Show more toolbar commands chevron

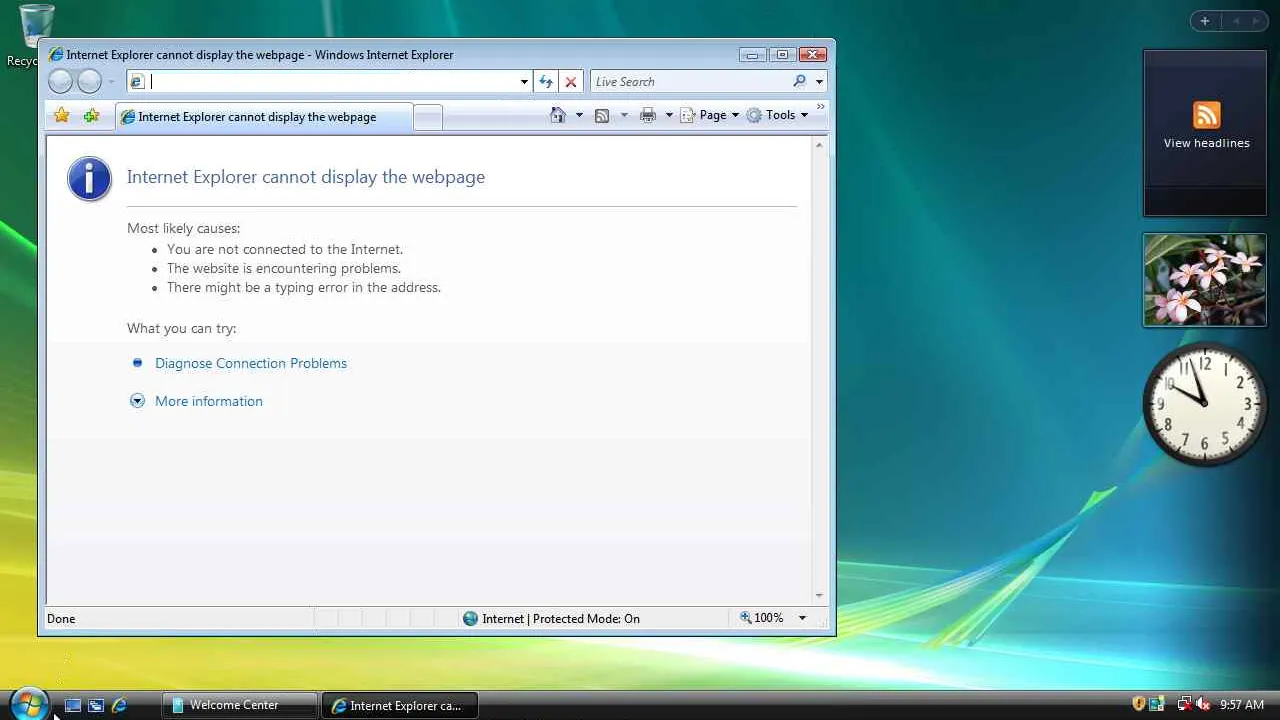(x=821, y=108)
